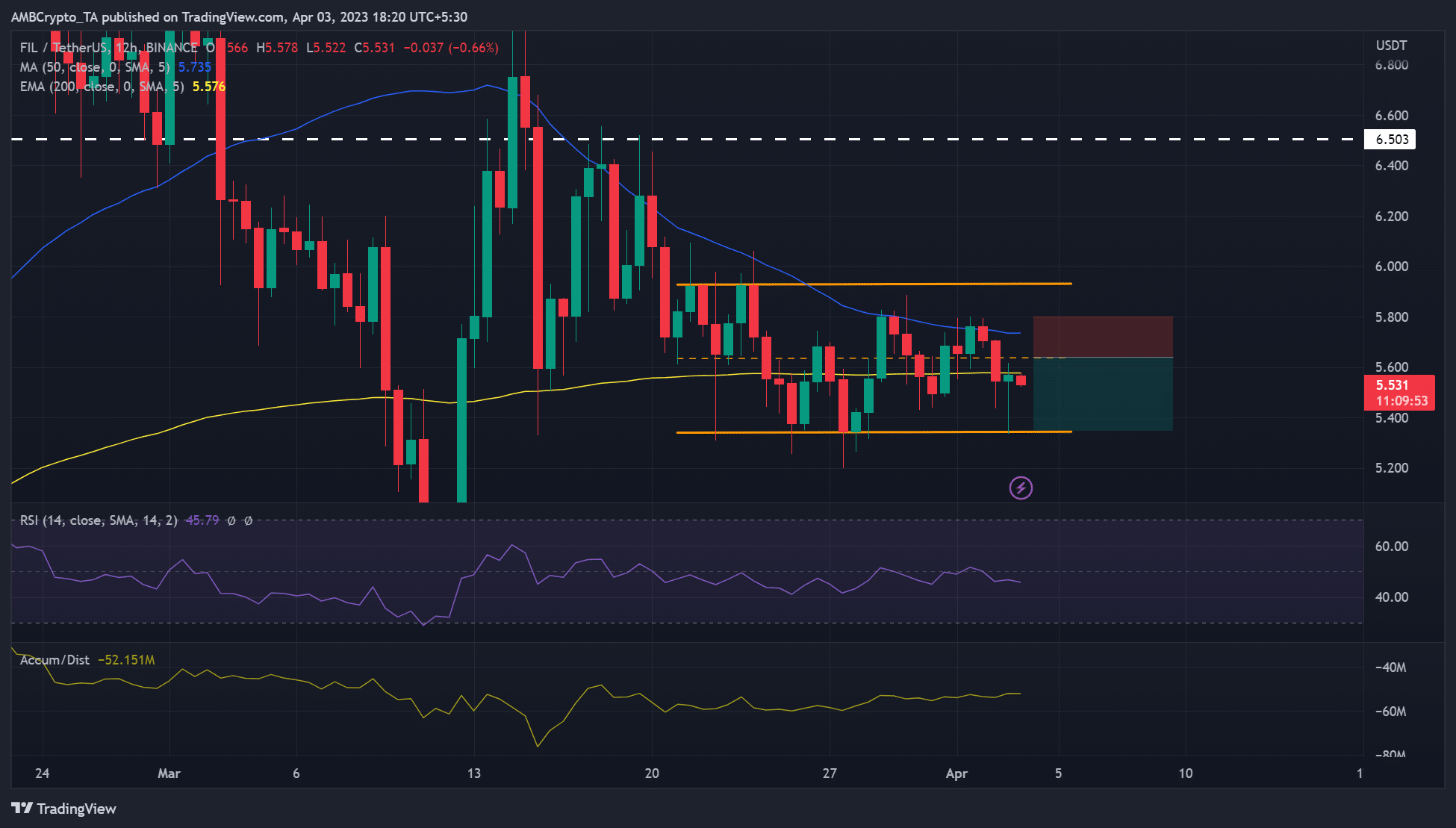Select the lower orange range support line
Image resolution: width=1456 pixels, height=828 pixels.
(x=874, y=432)
